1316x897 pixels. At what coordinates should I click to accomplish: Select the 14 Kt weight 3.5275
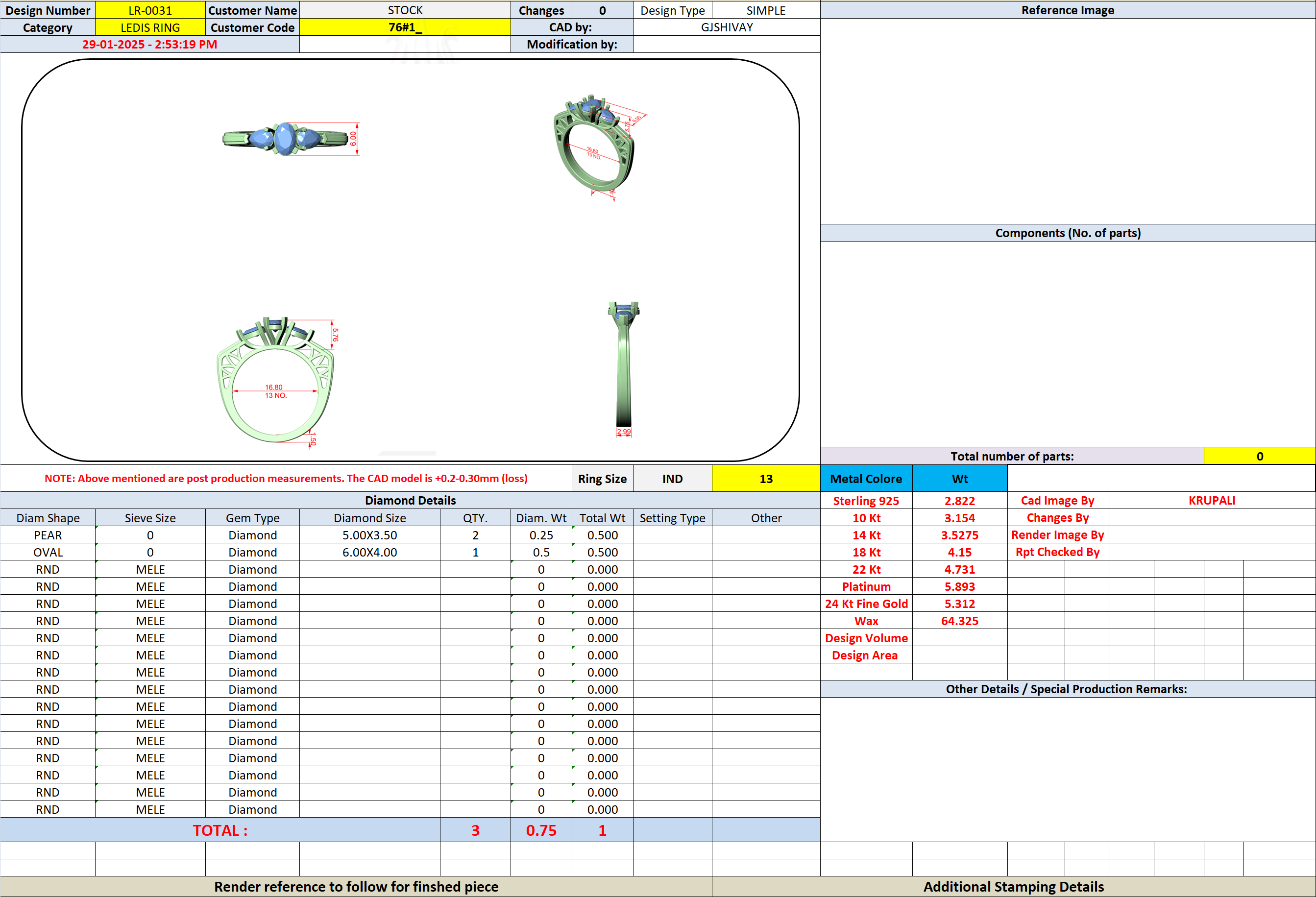pyautogui.click(x=959, y=535)
